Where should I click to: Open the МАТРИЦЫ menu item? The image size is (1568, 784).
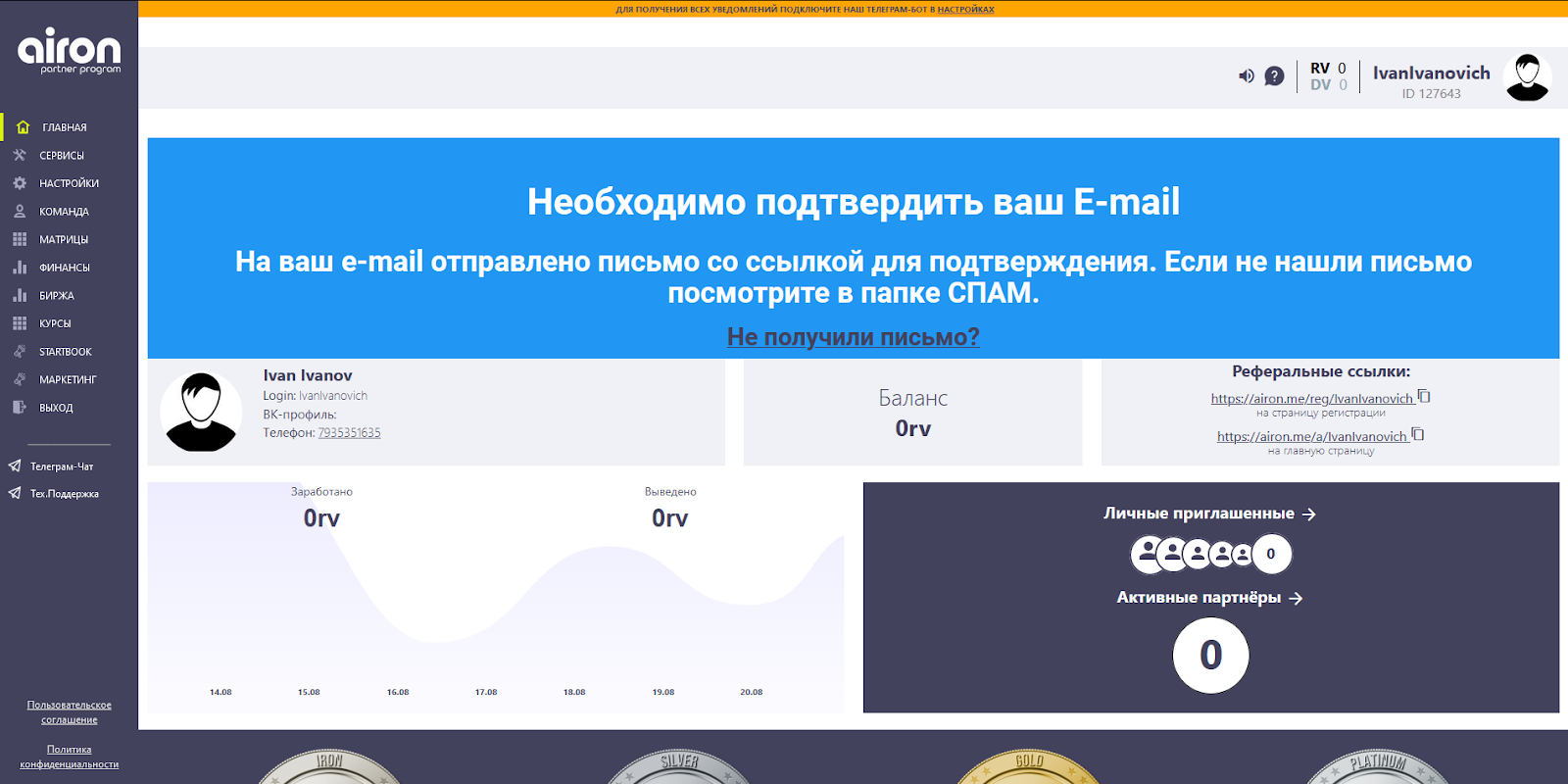pos(64,240)
